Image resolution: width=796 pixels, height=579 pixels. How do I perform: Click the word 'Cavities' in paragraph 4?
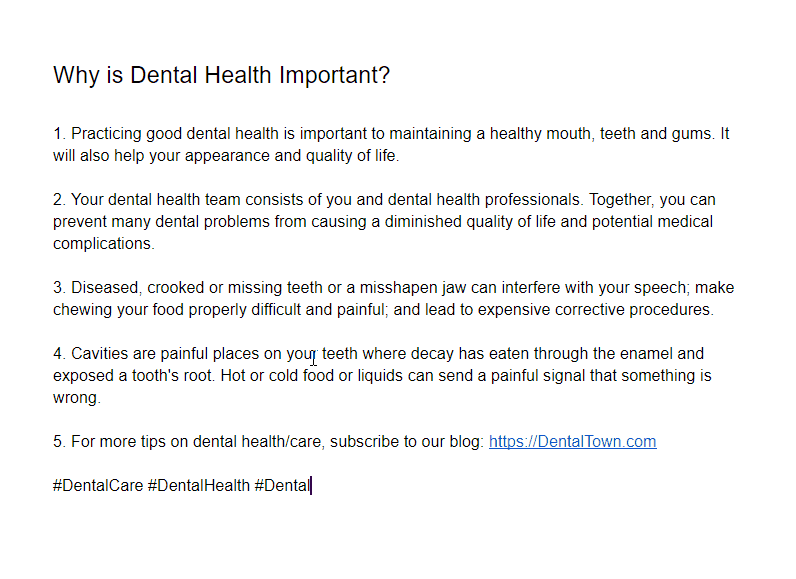point(100,354)
